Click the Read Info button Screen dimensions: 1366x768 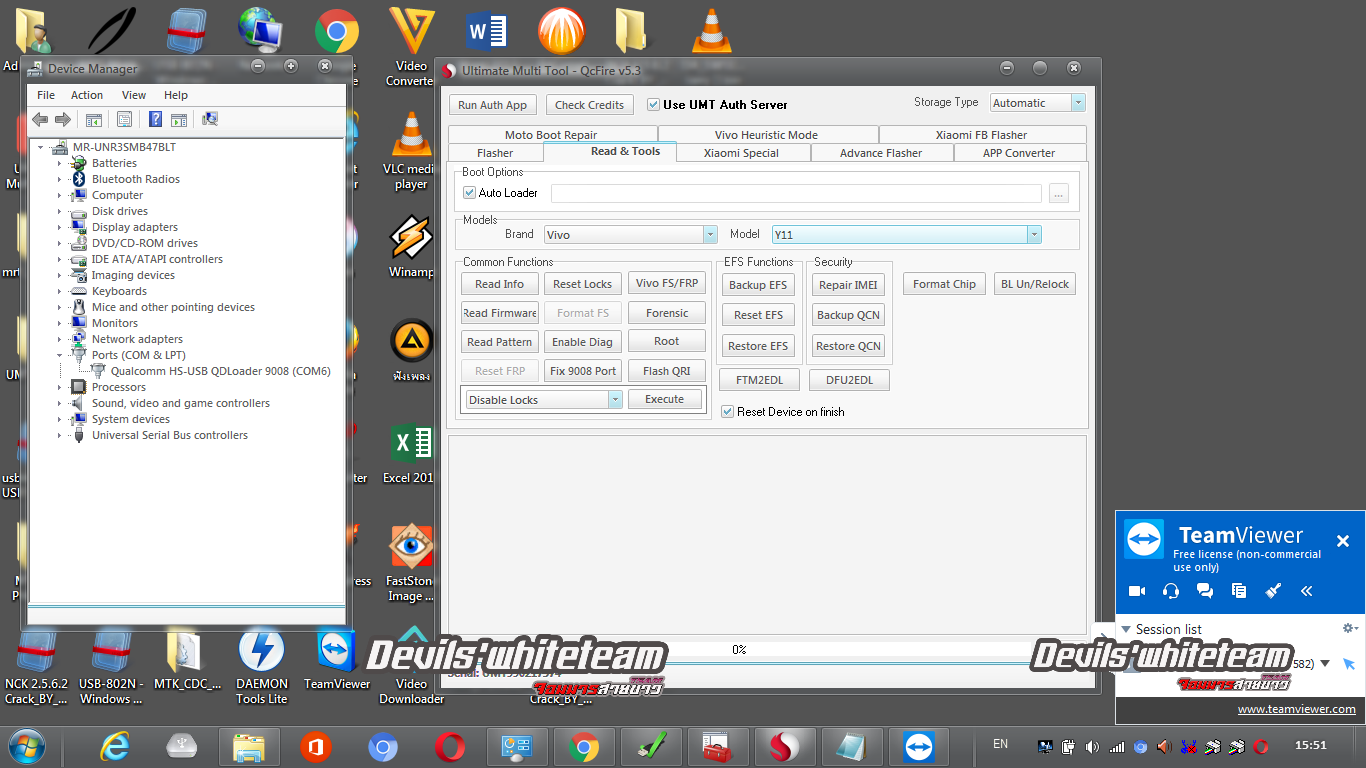500,284
